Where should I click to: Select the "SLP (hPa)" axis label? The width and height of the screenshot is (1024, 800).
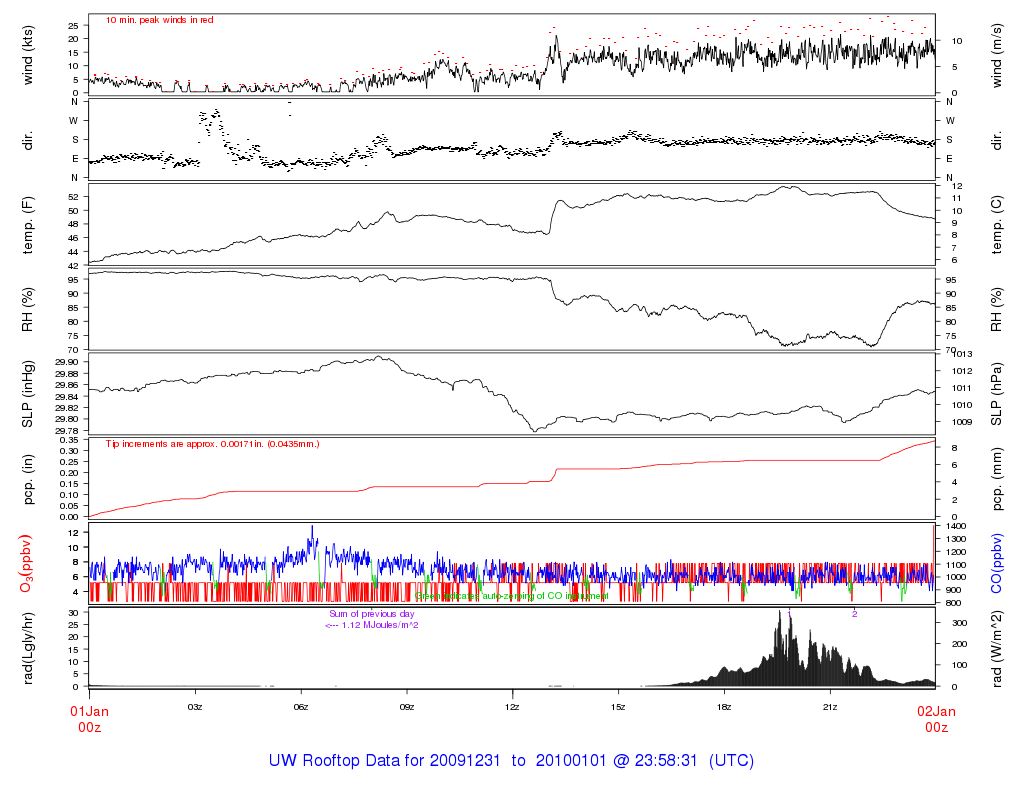click(996, 394)
